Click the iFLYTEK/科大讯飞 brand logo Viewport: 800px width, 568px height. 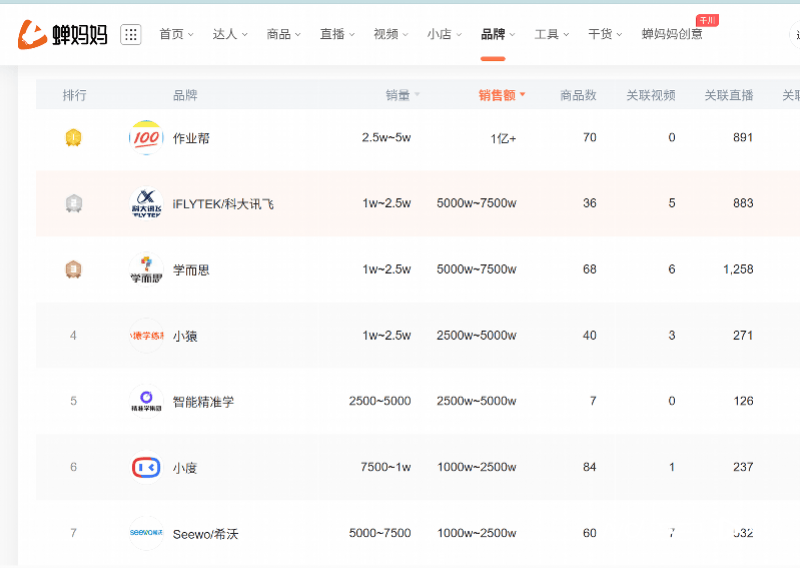[x=146, y=204]
